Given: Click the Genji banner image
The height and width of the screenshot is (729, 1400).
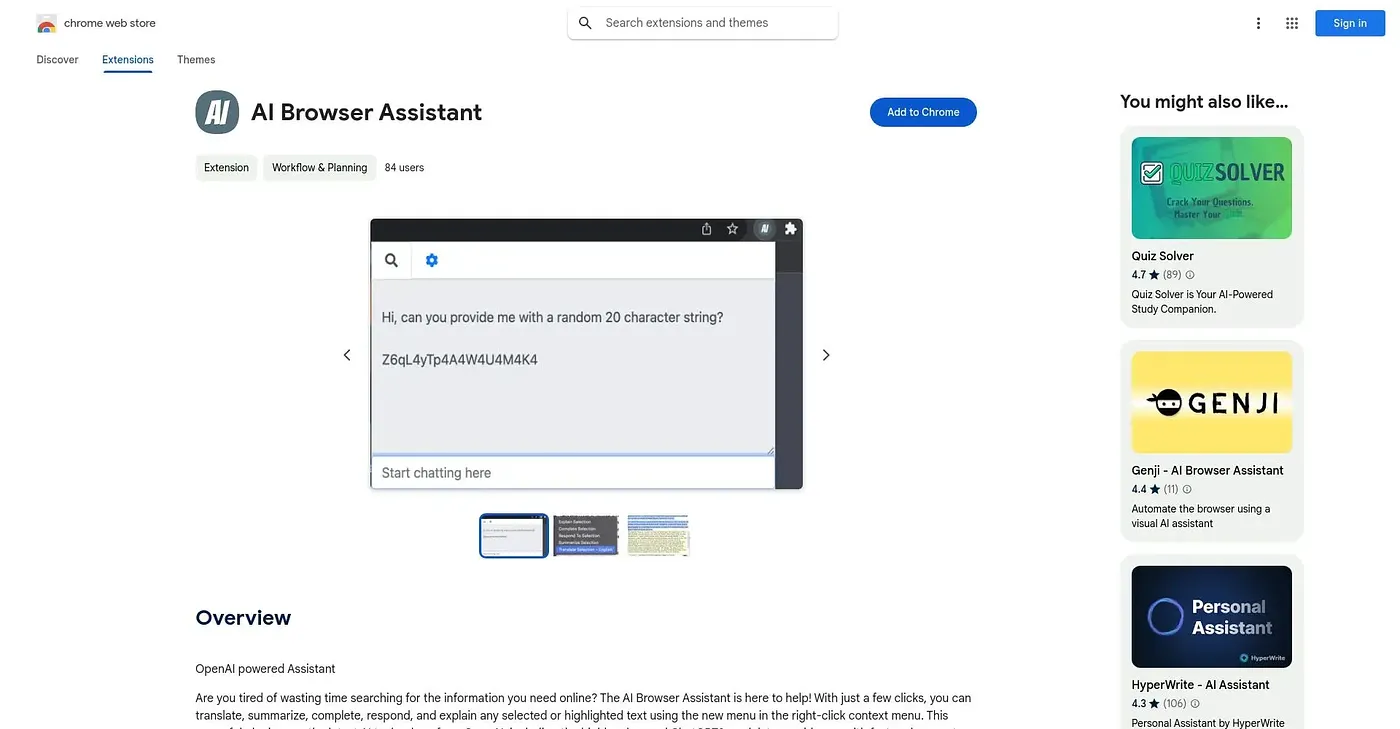Looking at the screenshot, I should click(x=1212, y=402).
